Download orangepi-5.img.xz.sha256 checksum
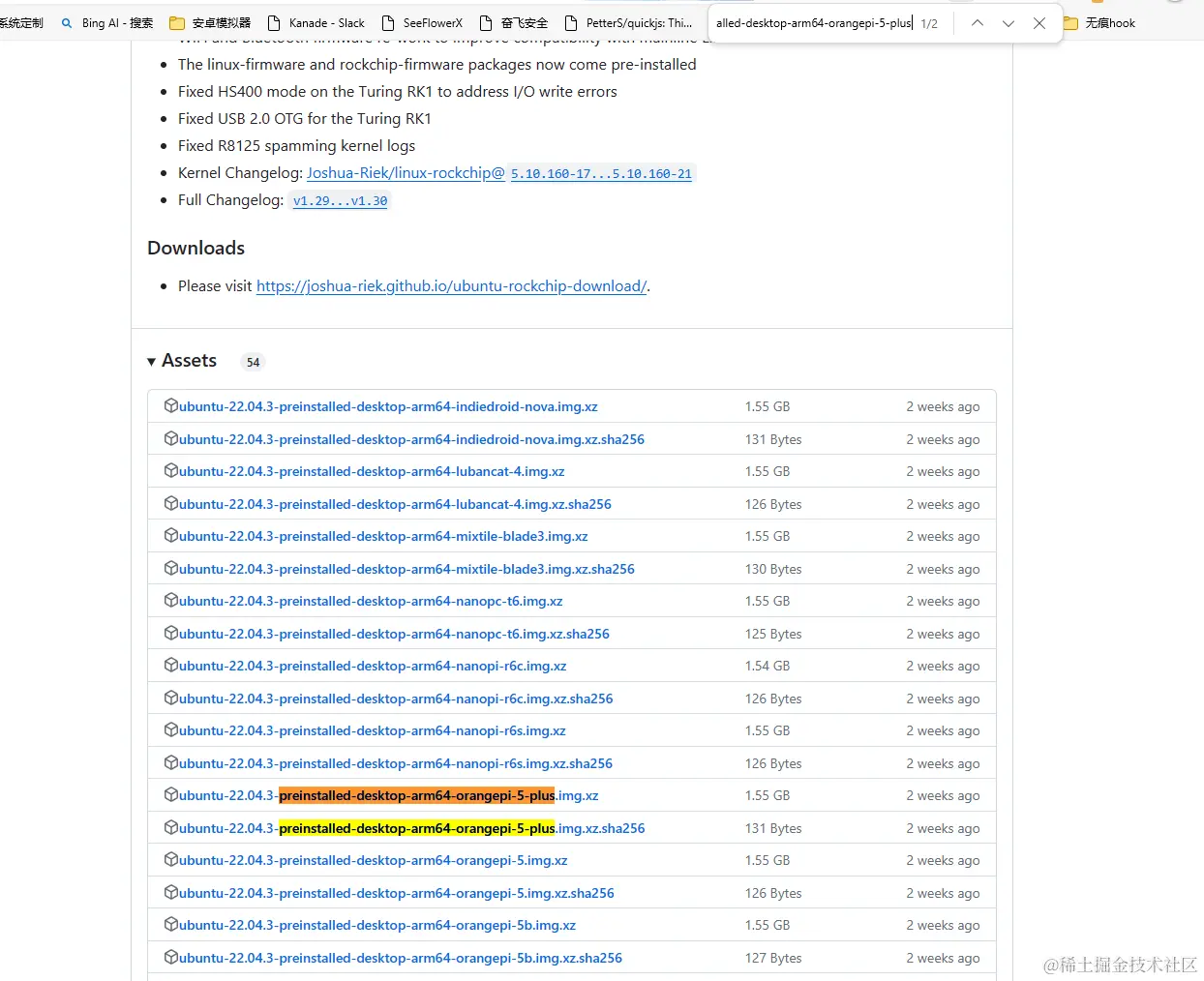Image resolution: width=1204 pixels, height=981 pixels. 397,893
